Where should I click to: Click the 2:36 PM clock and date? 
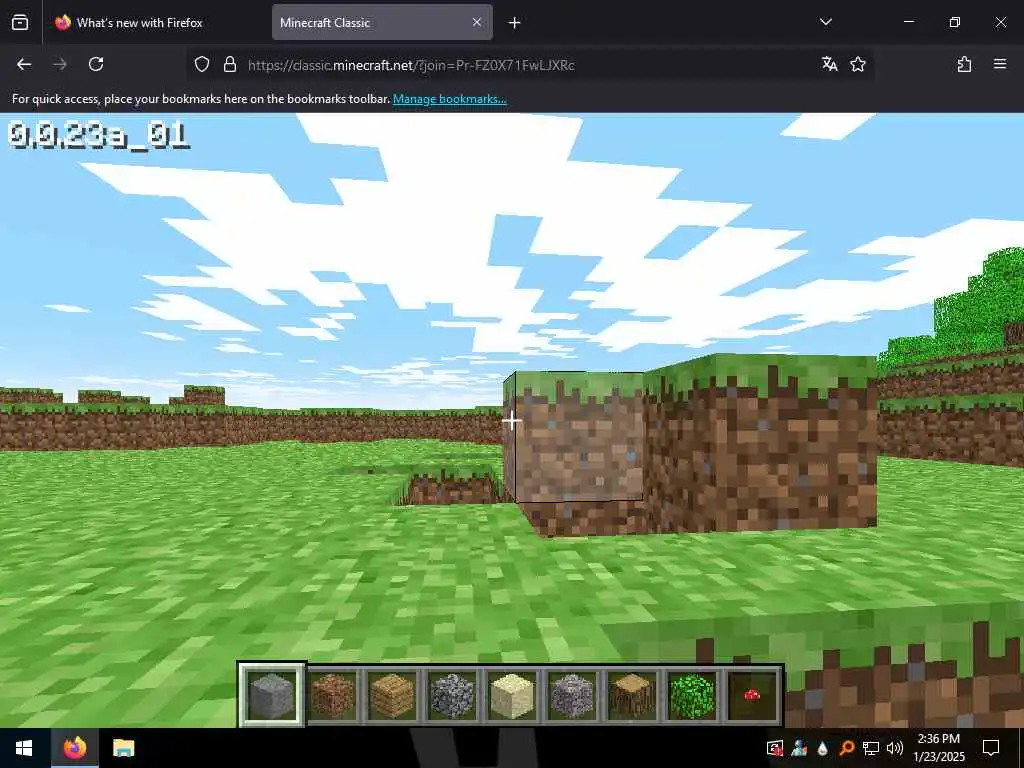(x=938, y=748)
